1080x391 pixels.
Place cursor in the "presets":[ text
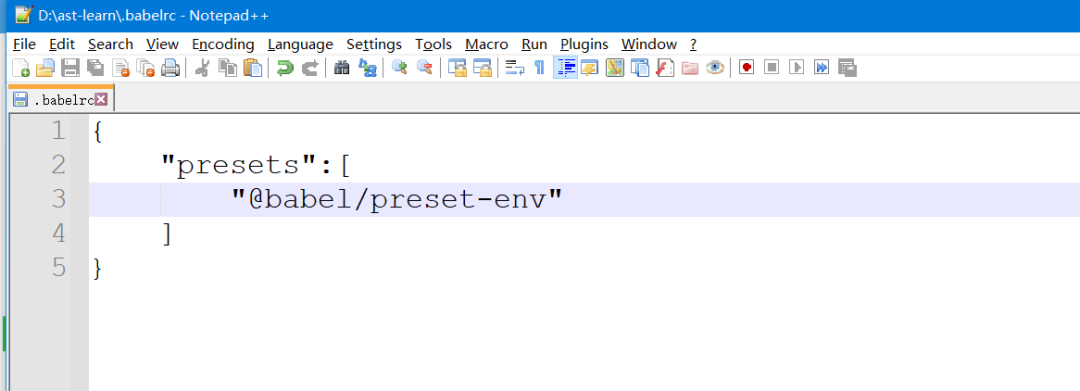pos(257,166)
